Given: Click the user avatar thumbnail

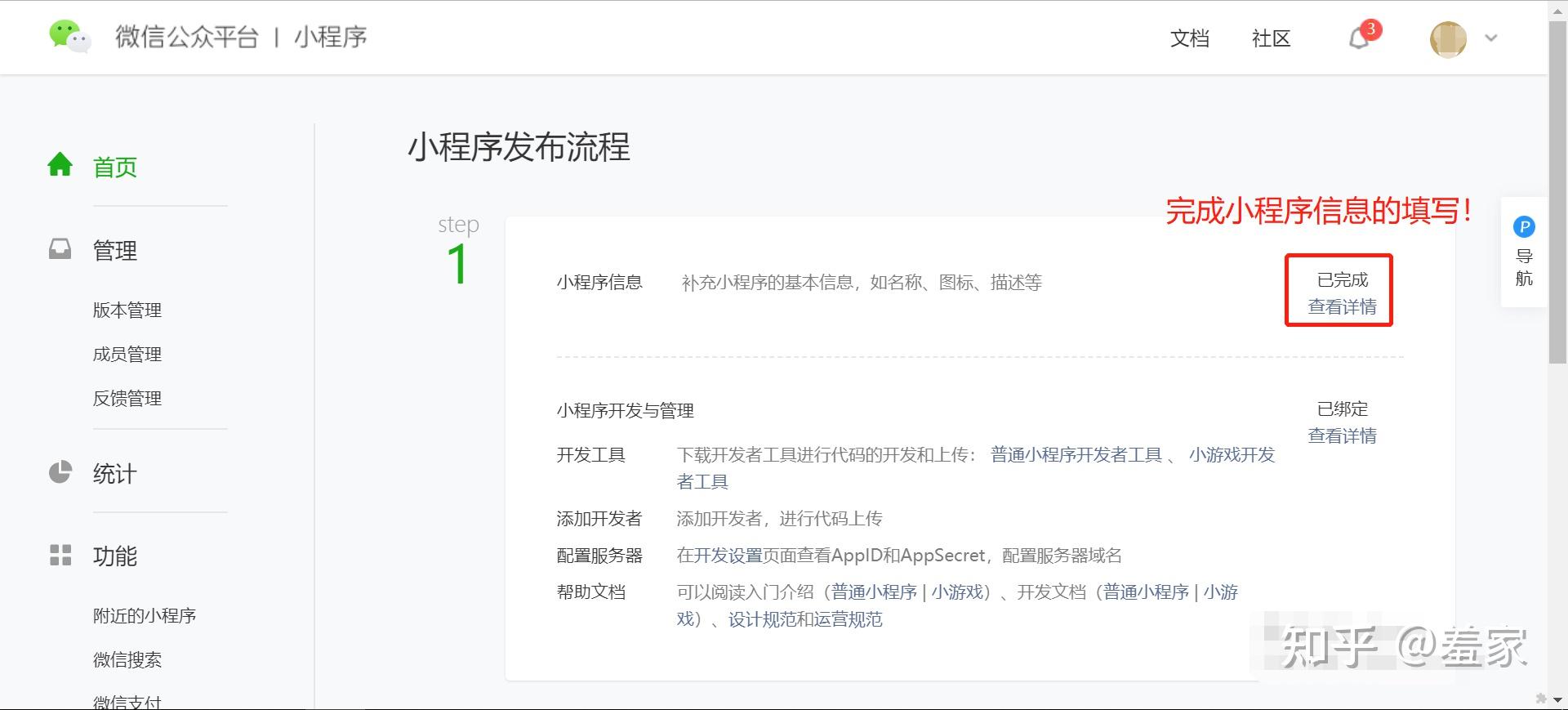Looking at the screenshot, I should [x=1448, y=38].
